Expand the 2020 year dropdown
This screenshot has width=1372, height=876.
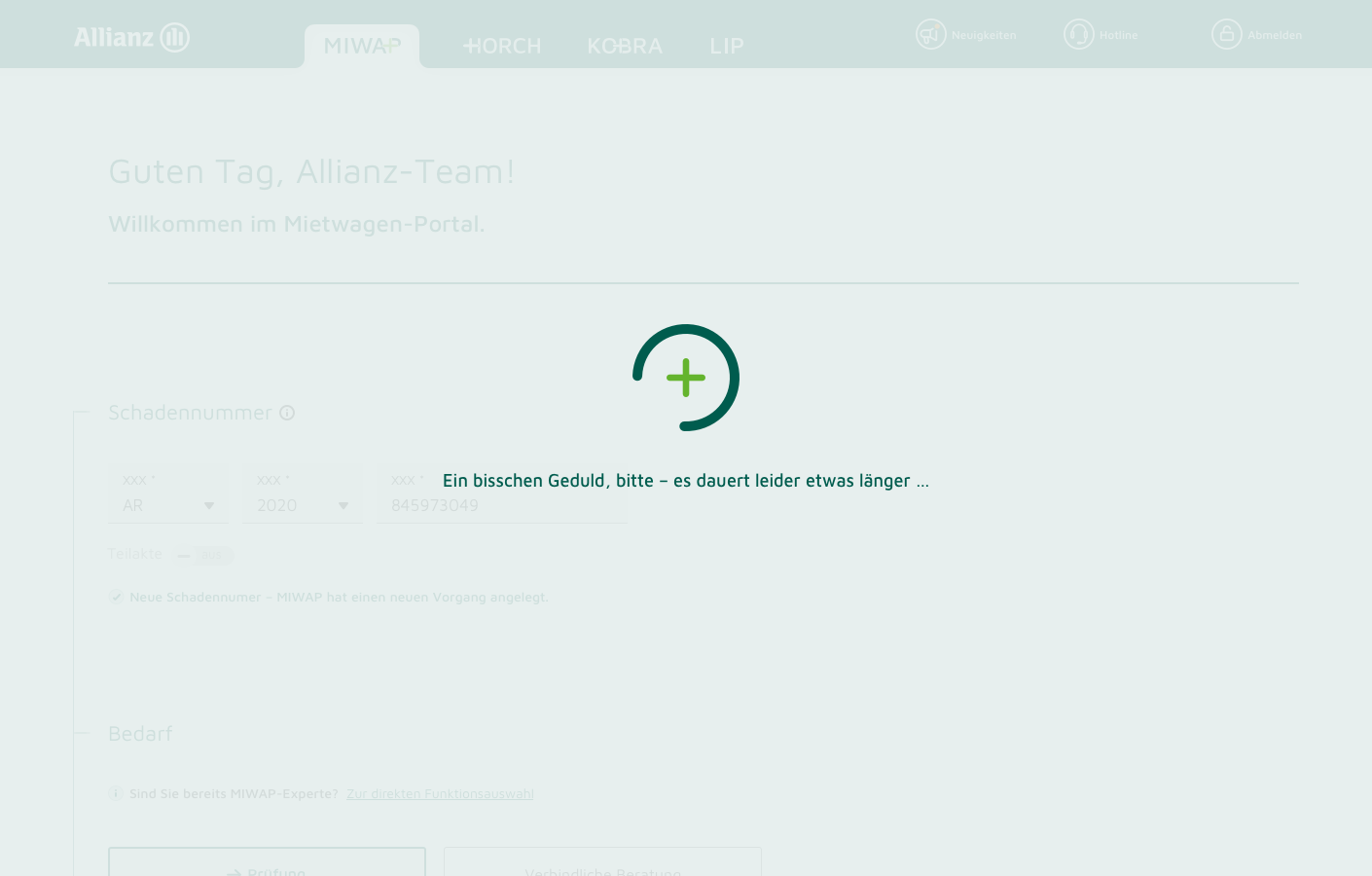point(302,505)
